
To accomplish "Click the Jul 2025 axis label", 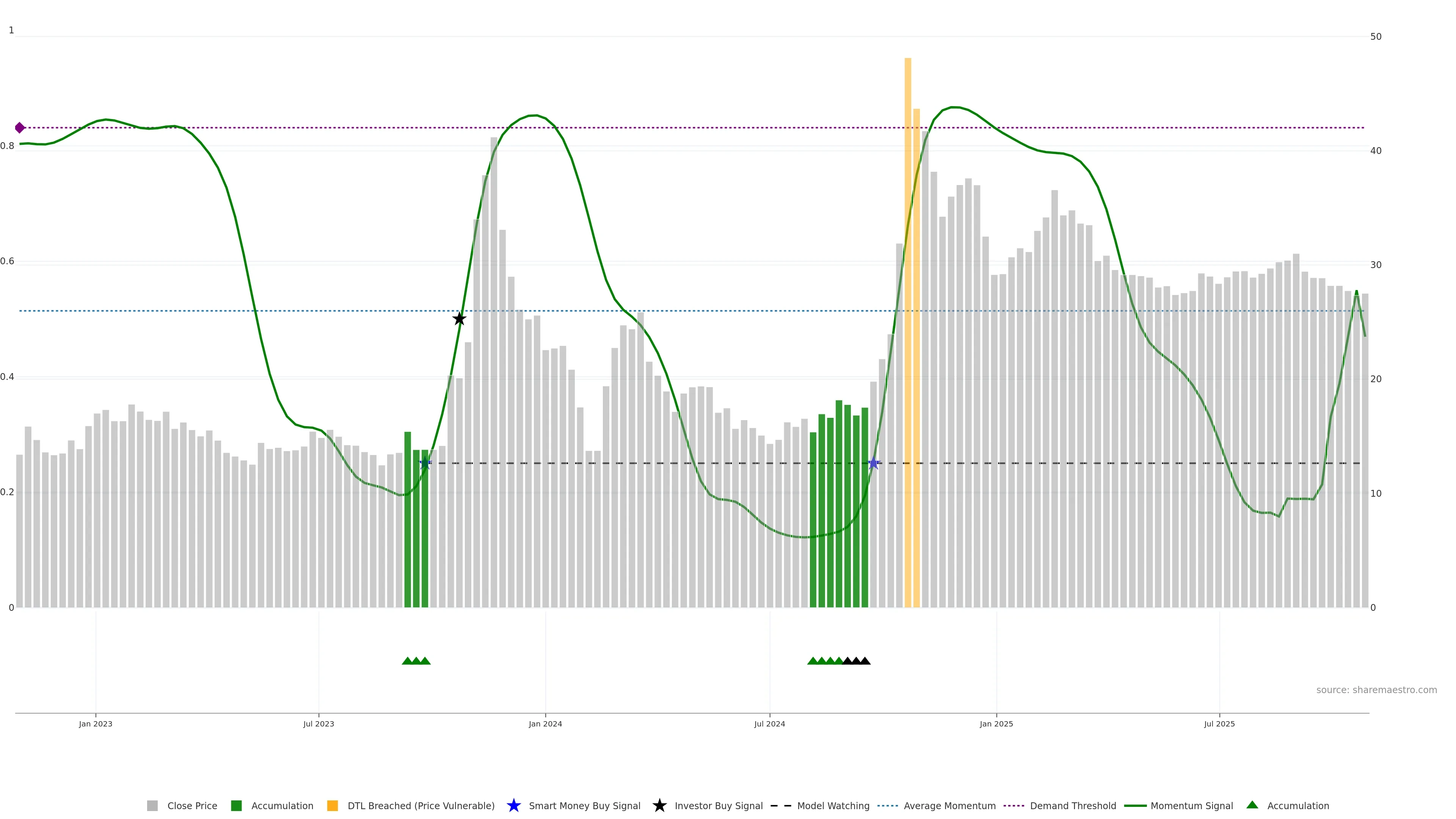I will pyautogui.click(x=1219, y=723).
